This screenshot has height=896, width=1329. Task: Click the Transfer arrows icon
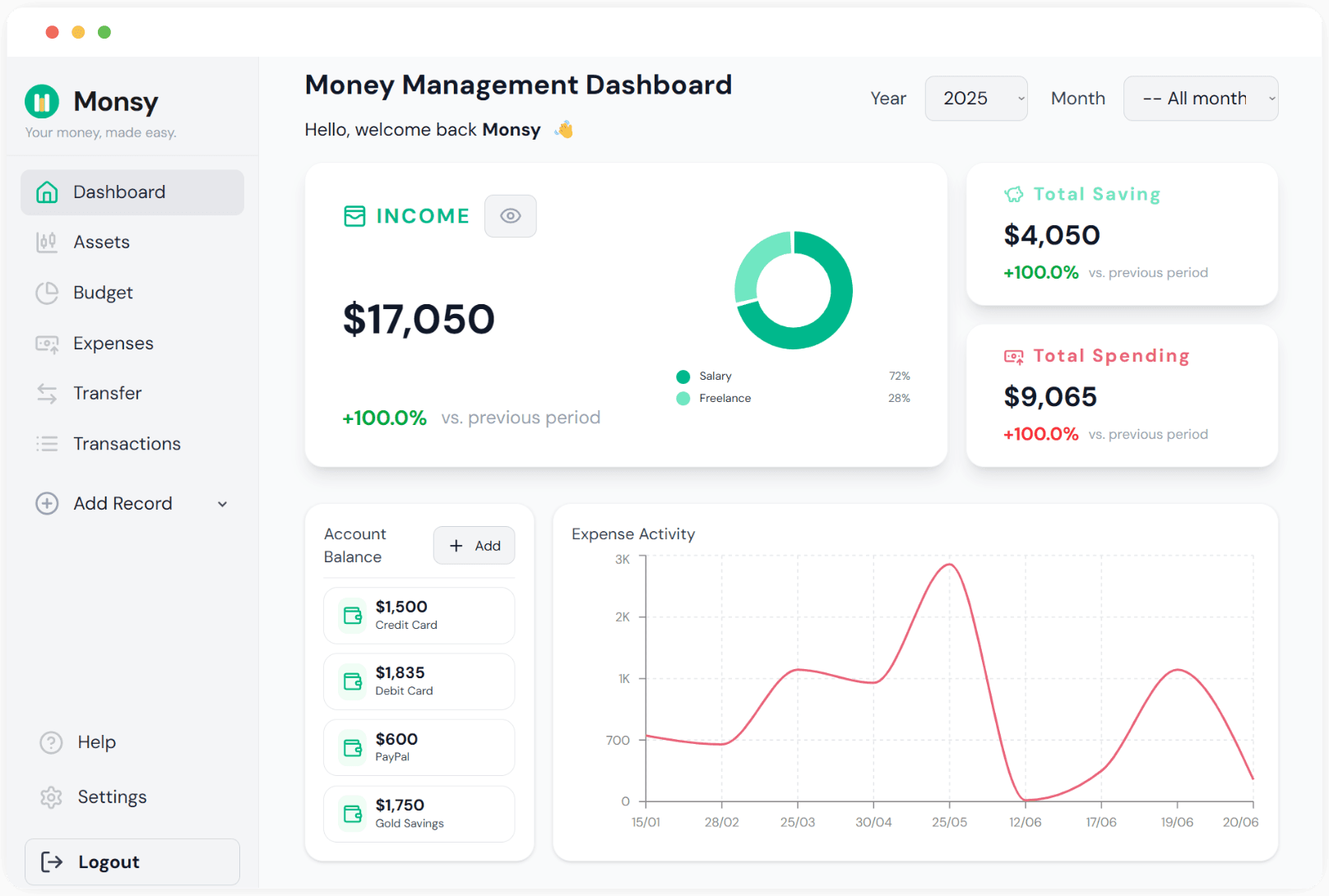click(x=47, y=393)
